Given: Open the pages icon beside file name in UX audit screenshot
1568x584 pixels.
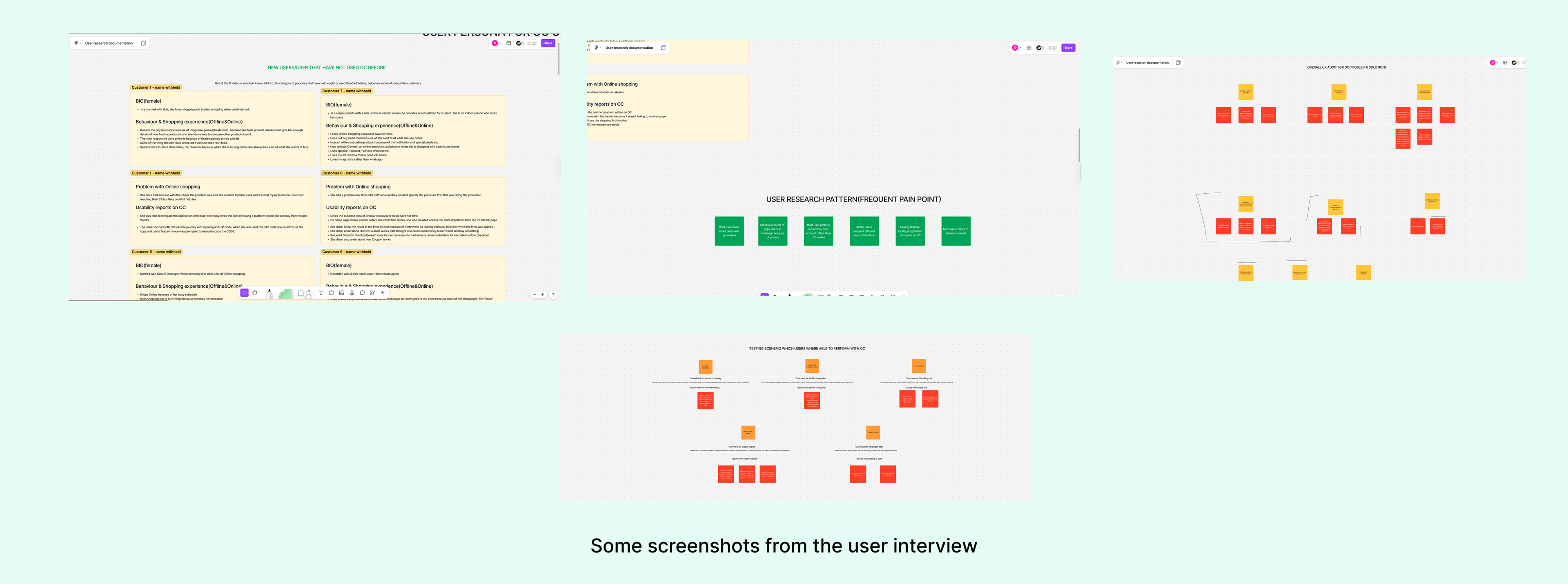Looking at the screenshot, I should pyautogui.click(x=1178, y=63).
